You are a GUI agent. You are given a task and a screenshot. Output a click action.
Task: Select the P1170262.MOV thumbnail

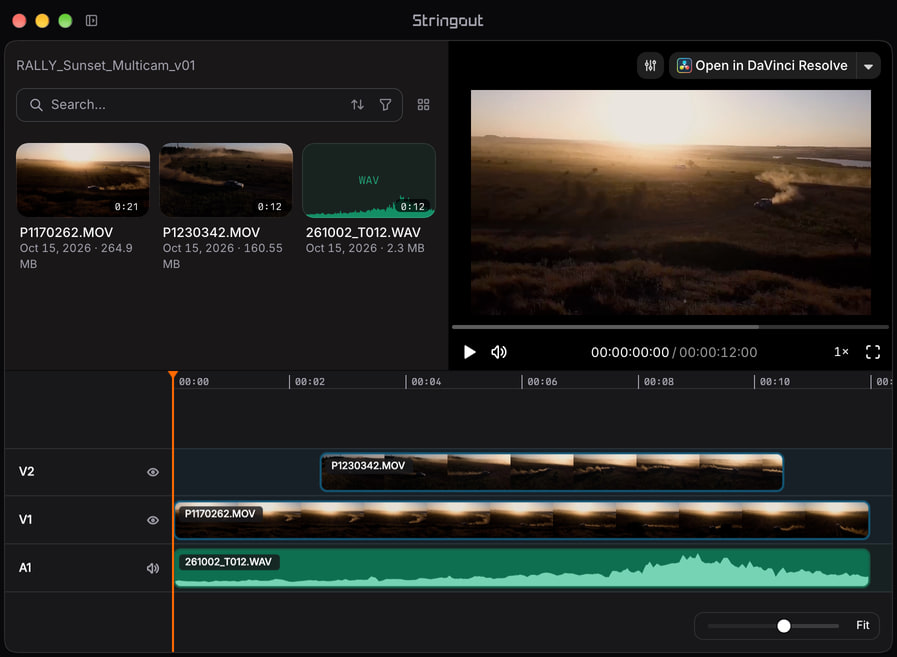(83, 180)
